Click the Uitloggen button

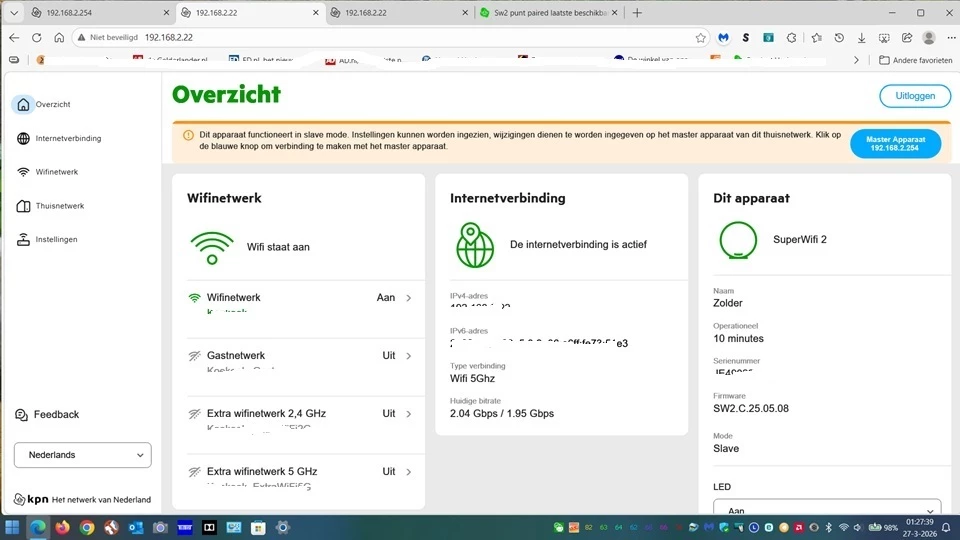pos(915,96)
